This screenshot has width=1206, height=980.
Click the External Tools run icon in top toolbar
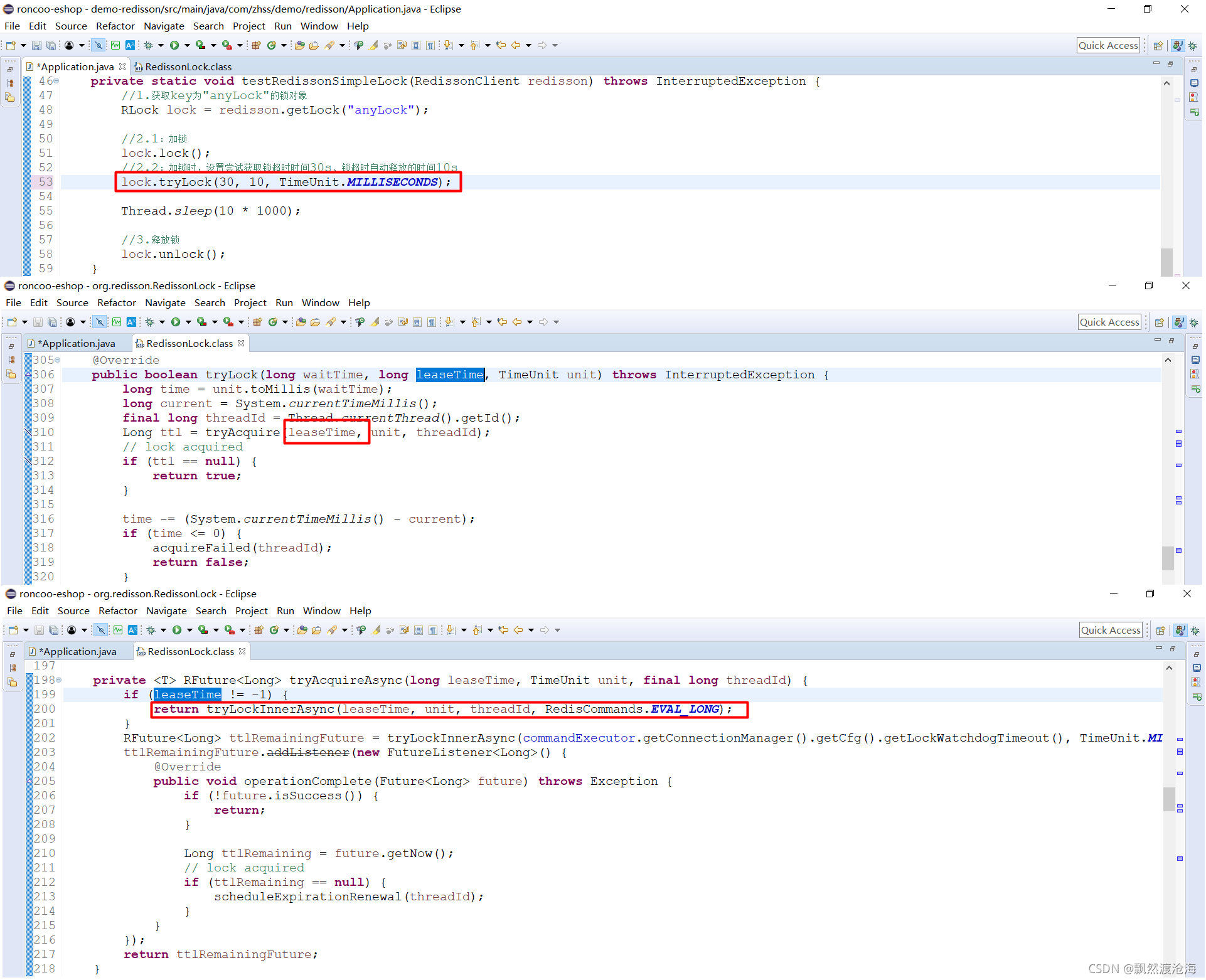tap(227, 45)
